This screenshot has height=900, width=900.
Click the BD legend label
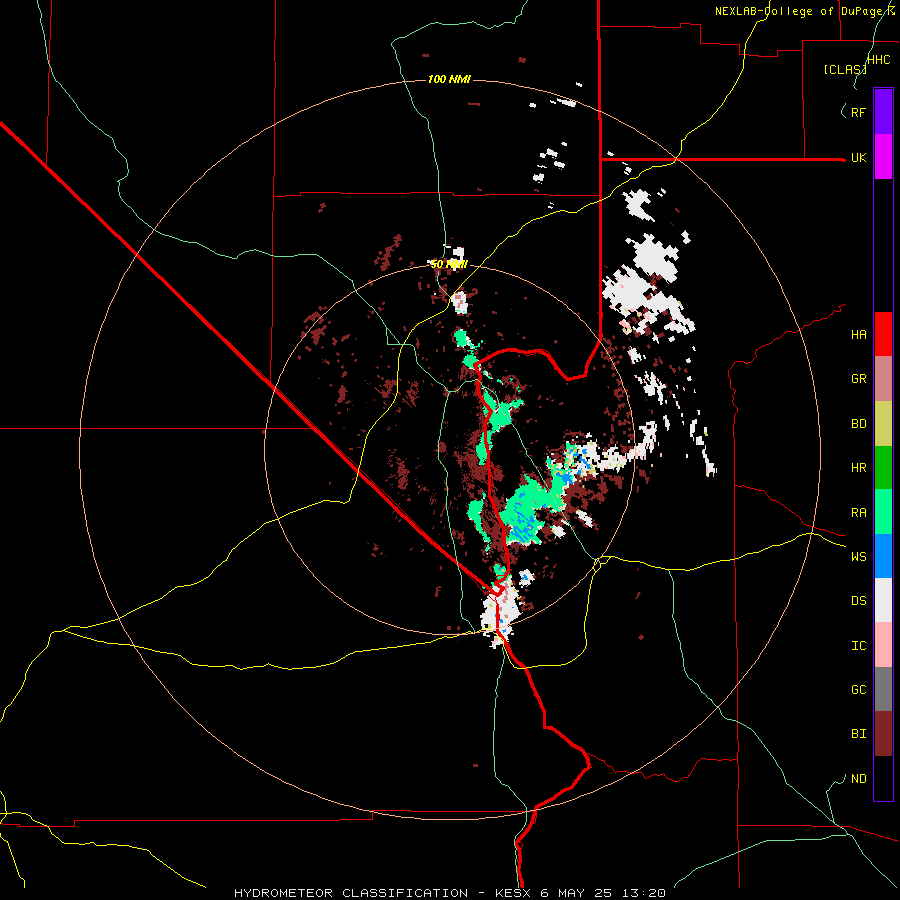point(858,424)
